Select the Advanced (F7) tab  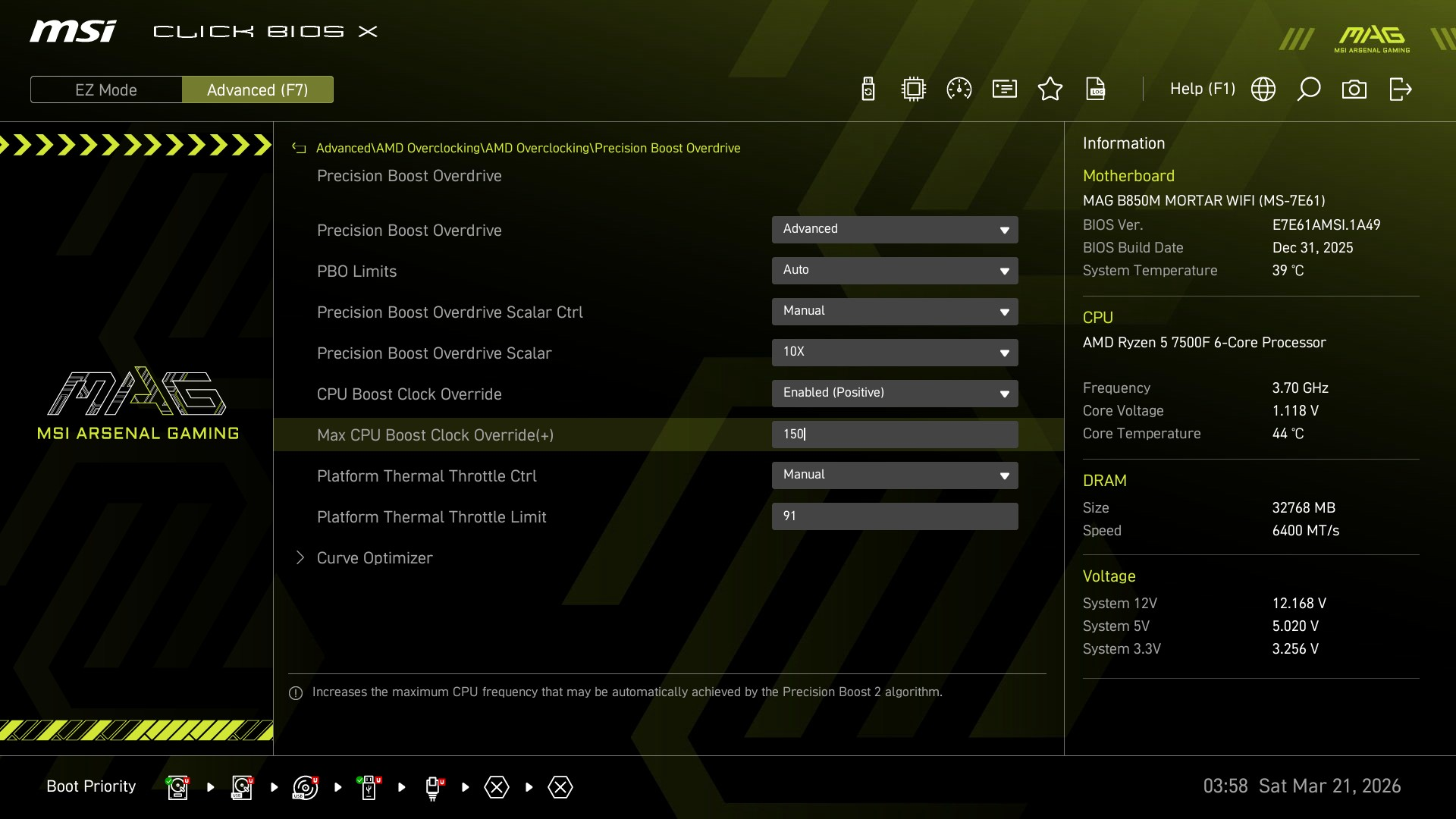[x=258, y=89]
